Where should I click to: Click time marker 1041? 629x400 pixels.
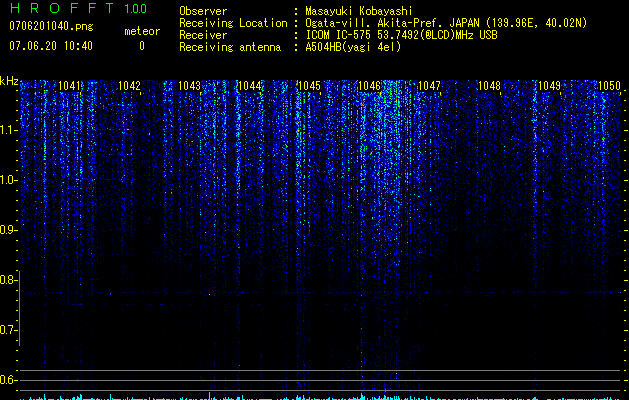click(69, 86)
